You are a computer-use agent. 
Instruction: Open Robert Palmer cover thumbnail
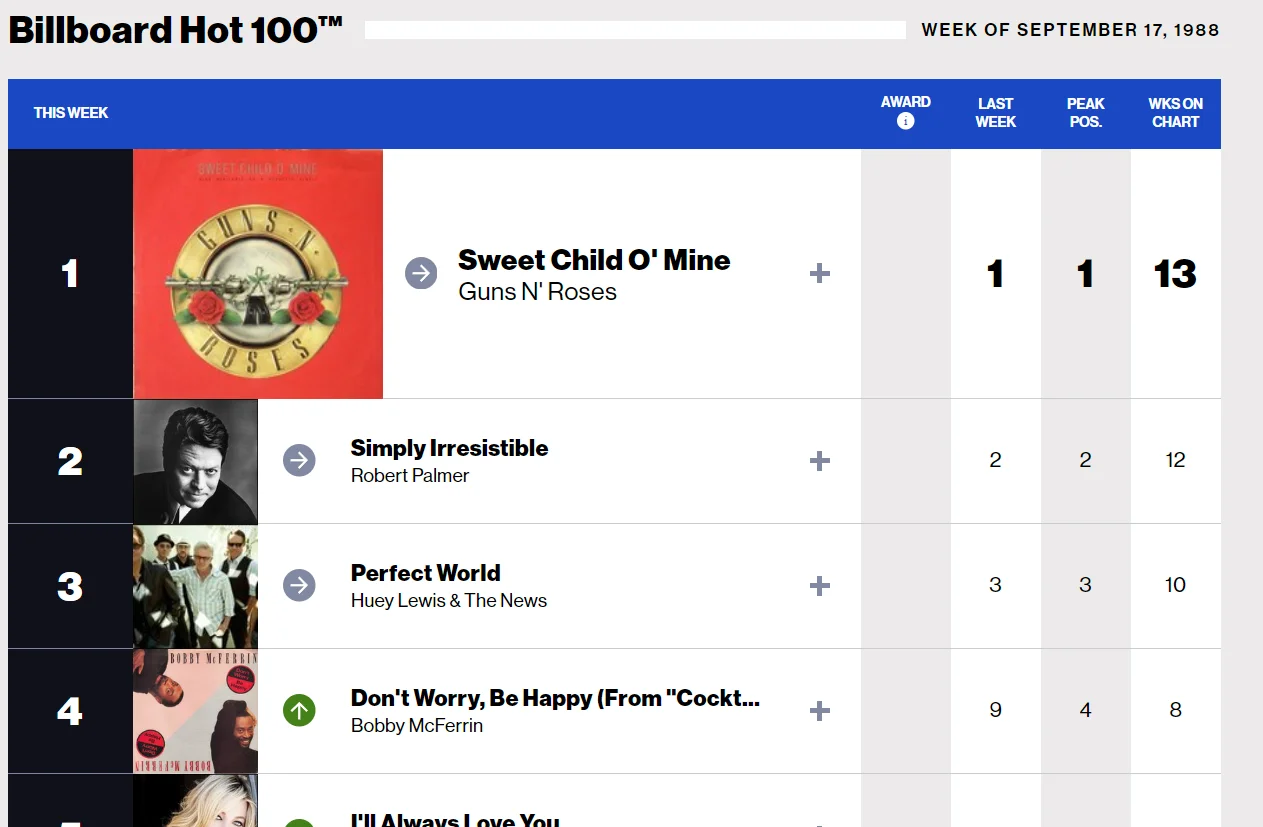point(196,461)
